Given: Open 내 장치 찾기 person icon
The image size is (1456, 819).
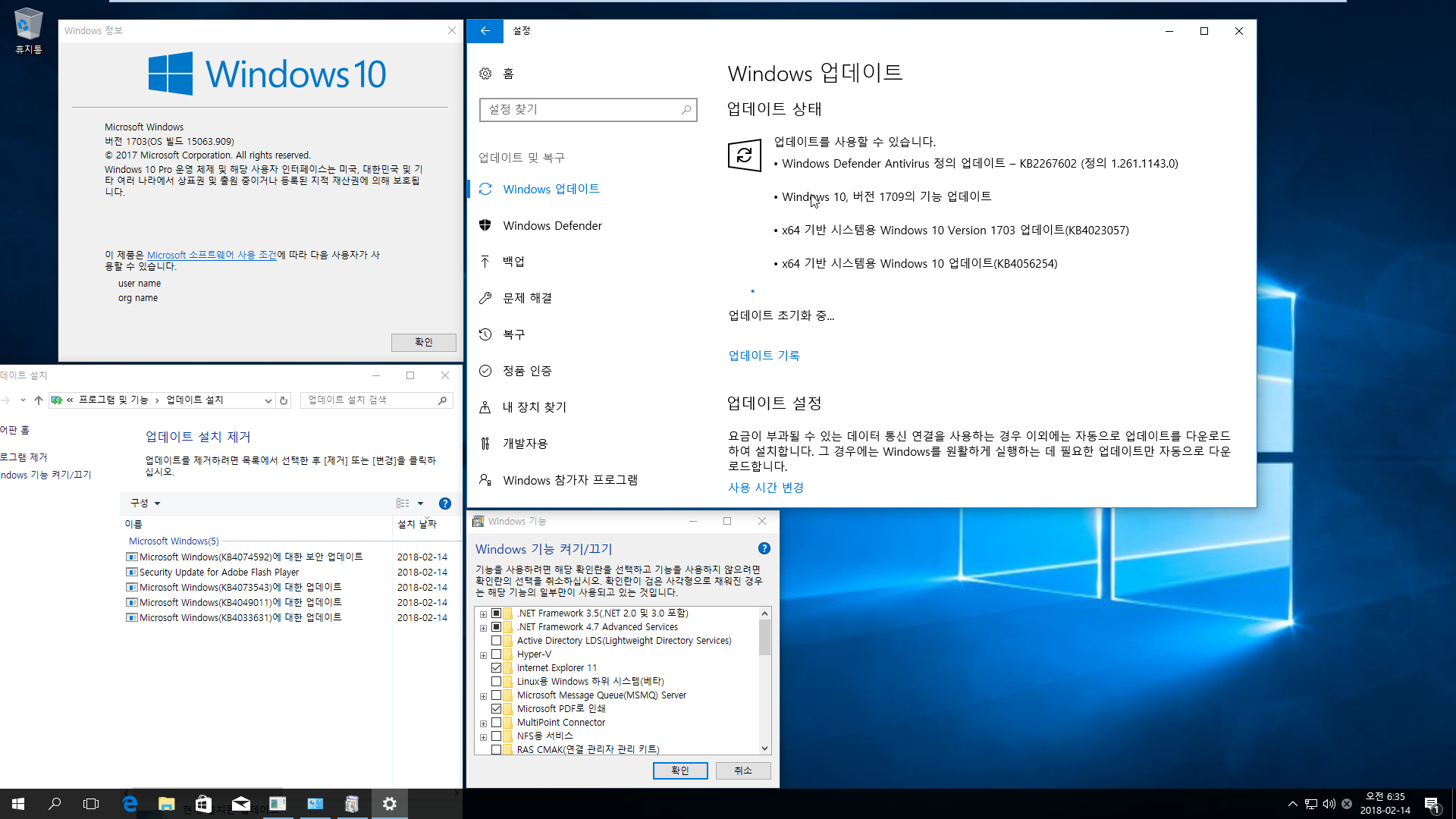Looking at the screenshot, I should 485,407.
